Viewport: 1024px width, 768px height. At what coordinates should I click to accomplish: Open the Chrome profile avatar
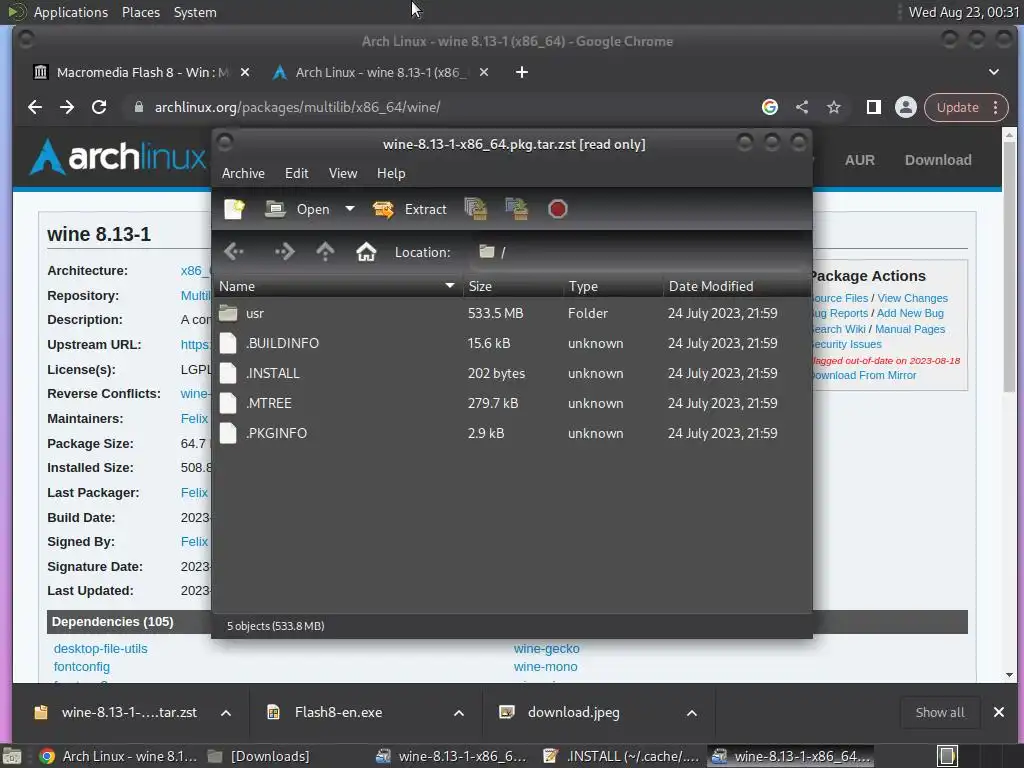click(x=906, y=107)
